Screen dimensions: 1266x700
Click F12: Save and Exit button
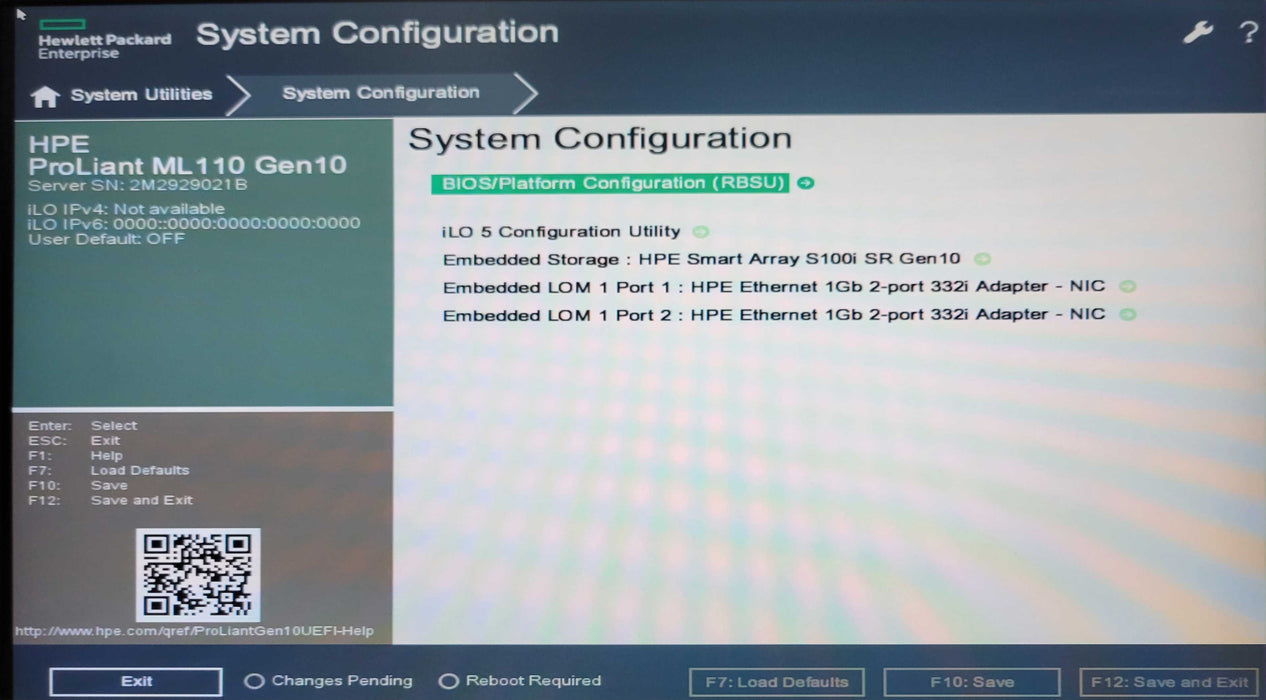pyautogui.click(x=1169, y=682)
